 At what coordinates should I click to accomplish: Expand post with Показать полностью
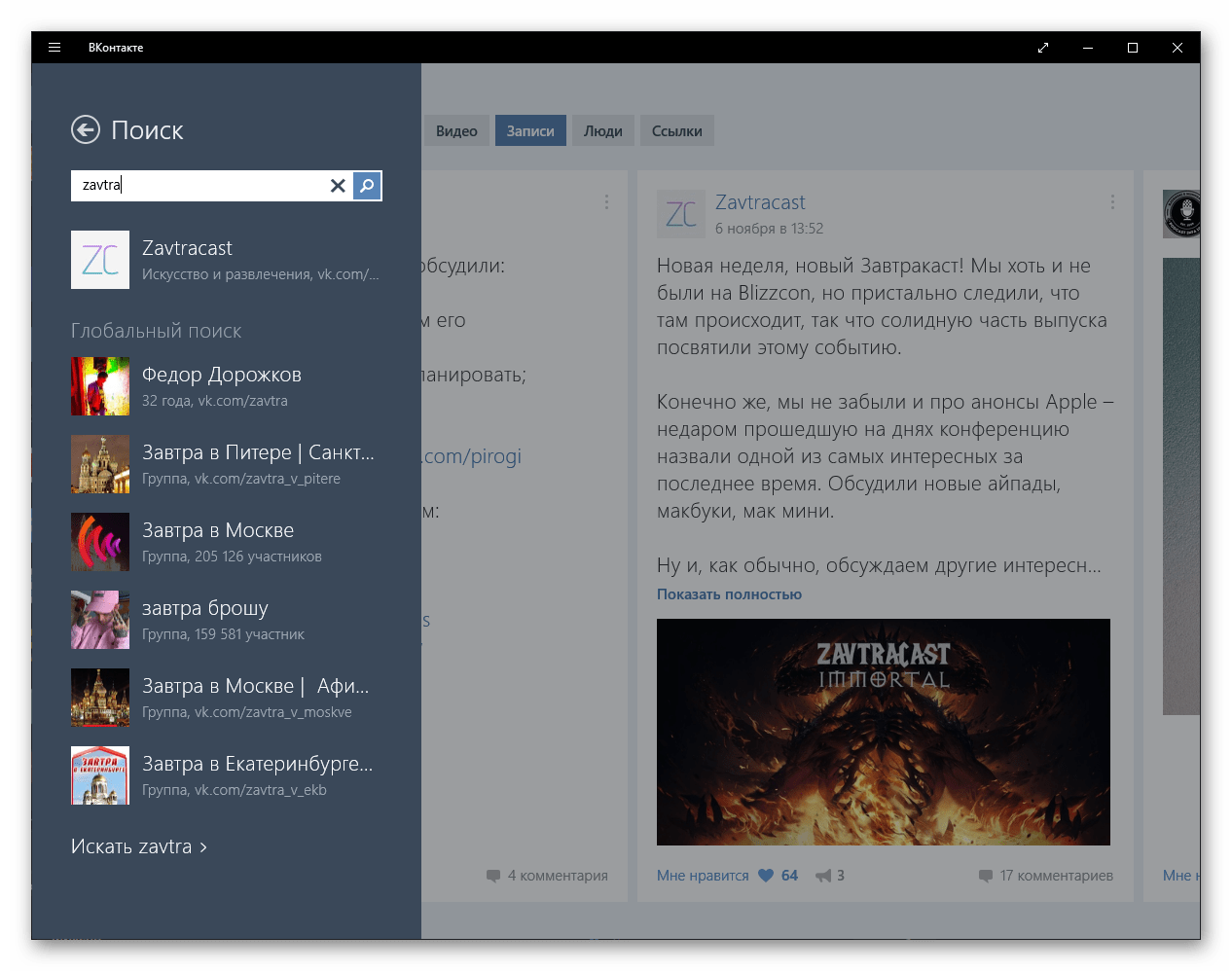(729, 594)
